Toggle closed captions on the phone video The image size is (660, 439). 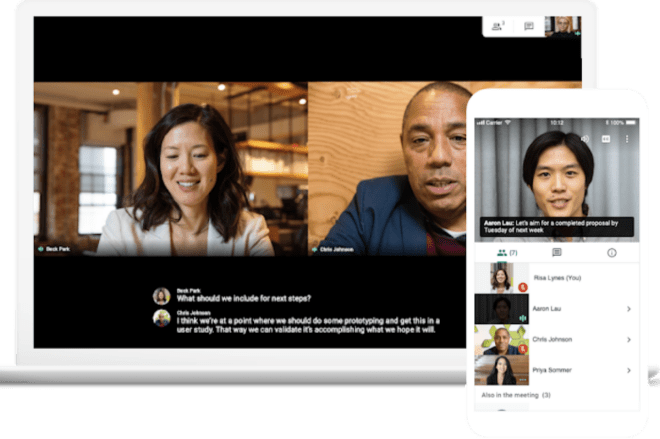[606, 139]
